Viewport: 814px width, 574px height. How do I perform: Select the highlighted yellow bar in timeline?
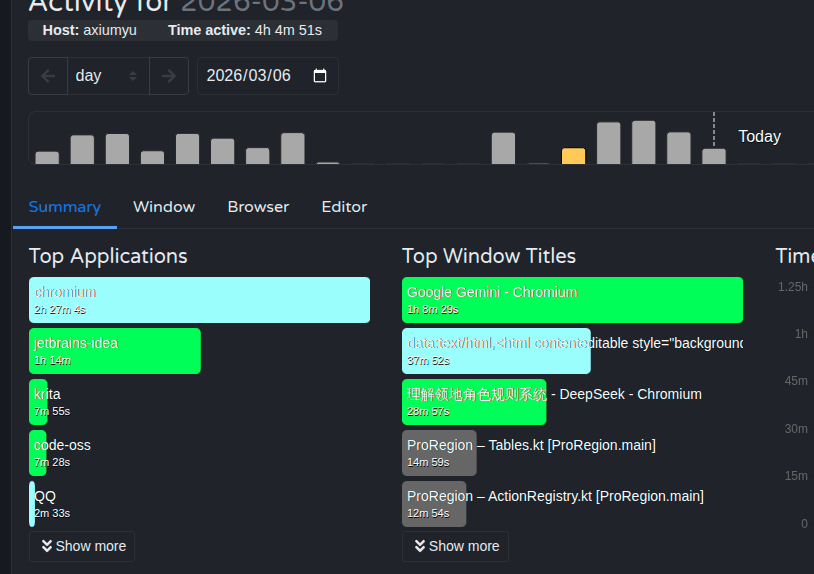click(x=573, y=156)
